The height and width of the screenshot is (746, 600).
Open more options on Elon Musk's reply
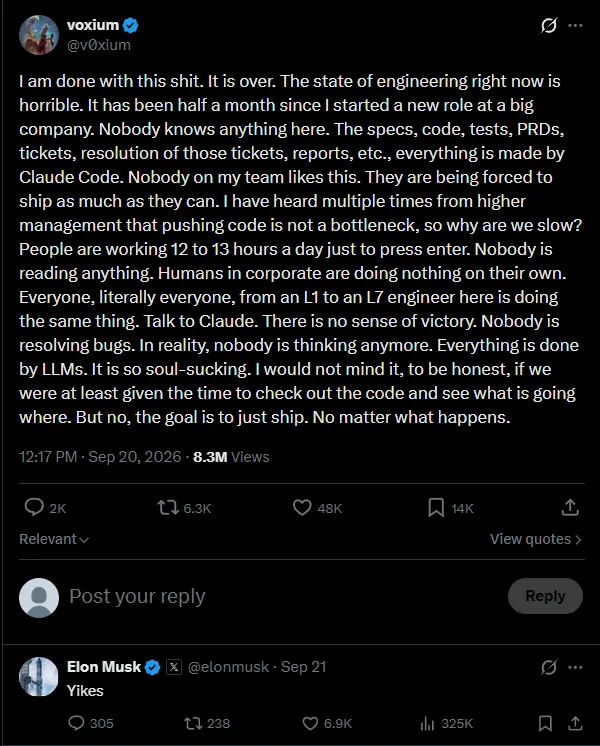click(x=575, y=667)
